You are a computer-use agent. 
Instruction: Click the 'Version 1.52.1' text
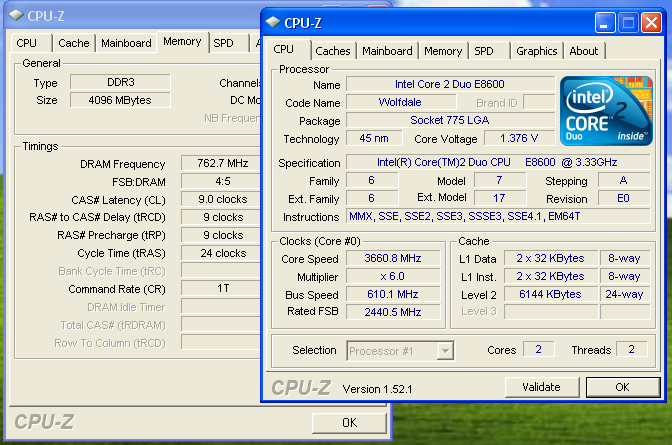click(x=377, y=389)
